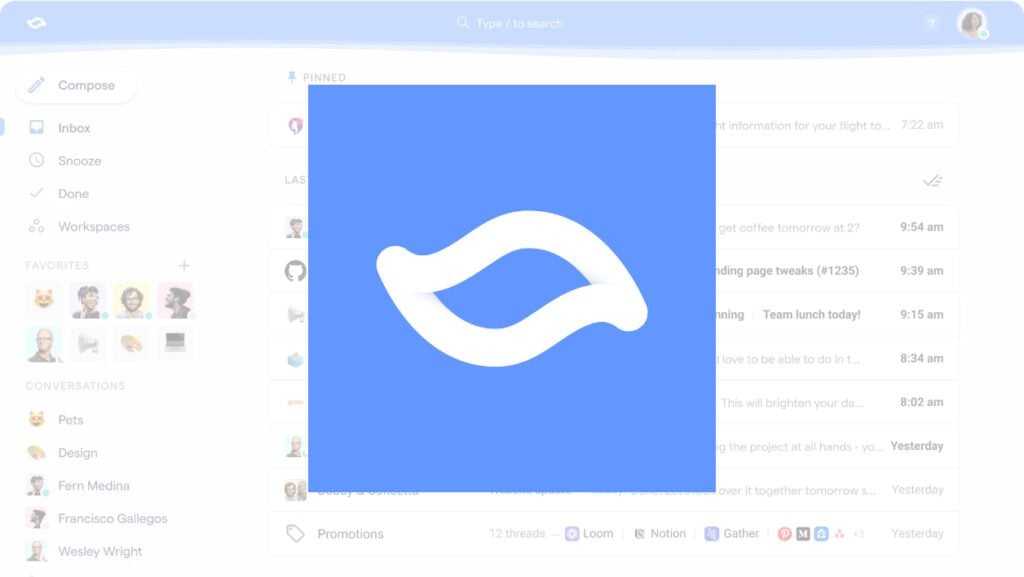Open the 9:54 am thread via sender avatar

pyautogui.click(x=296, y=227)
